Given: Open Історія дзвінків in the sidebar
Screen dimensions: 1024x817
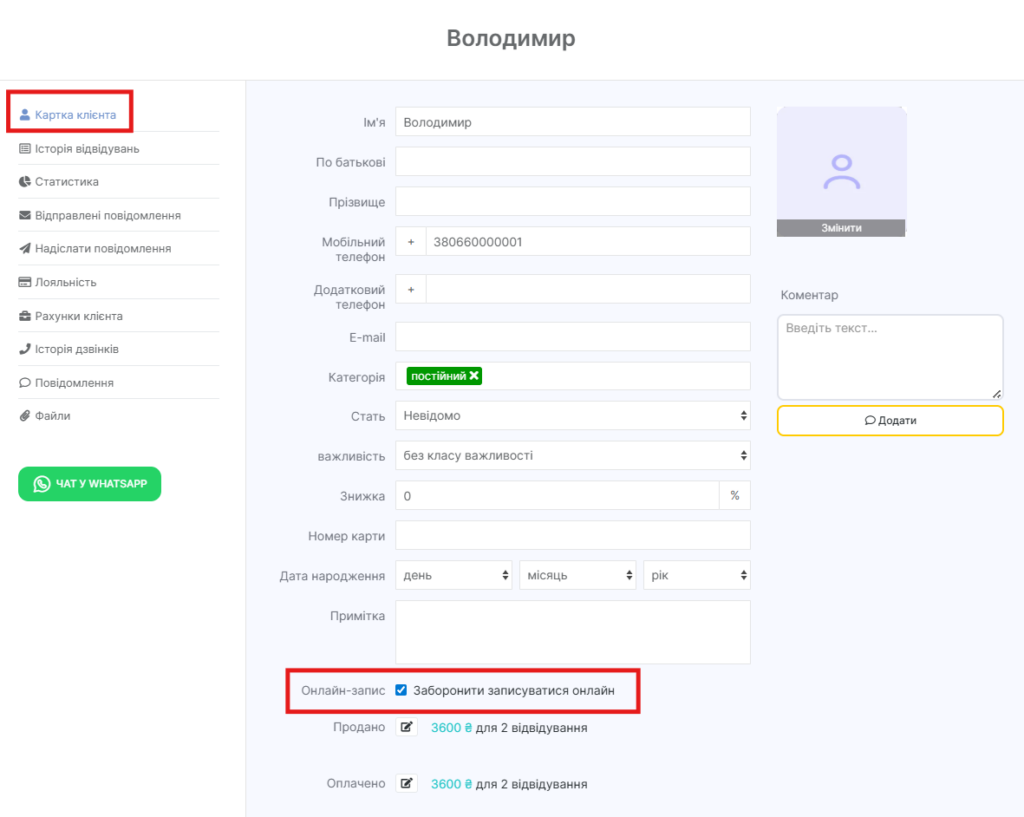Looking at the screenshot, I should (x=76, y=349).
